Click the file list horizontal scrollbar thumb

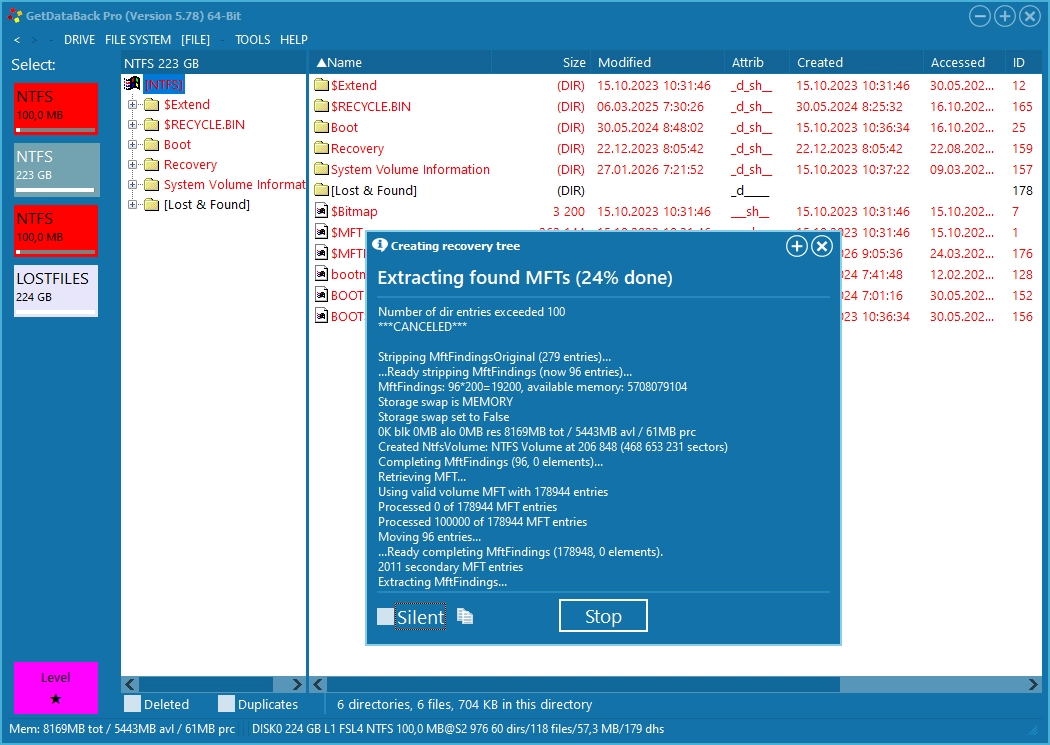pos(583,684)
